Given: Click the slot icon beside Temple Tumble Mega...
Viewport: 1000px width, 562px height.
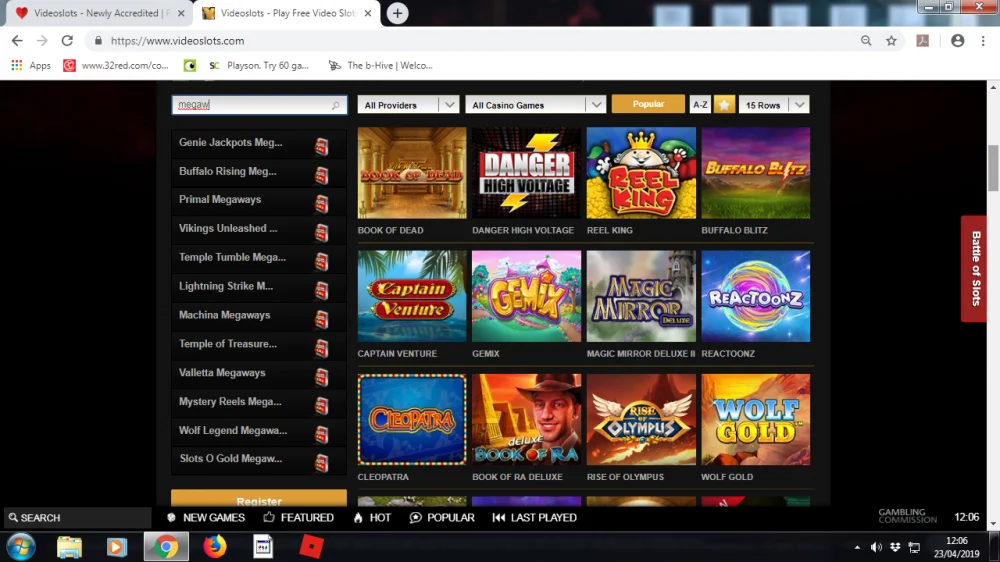Looking at the screenshot, I should click(x=321, y=262).
